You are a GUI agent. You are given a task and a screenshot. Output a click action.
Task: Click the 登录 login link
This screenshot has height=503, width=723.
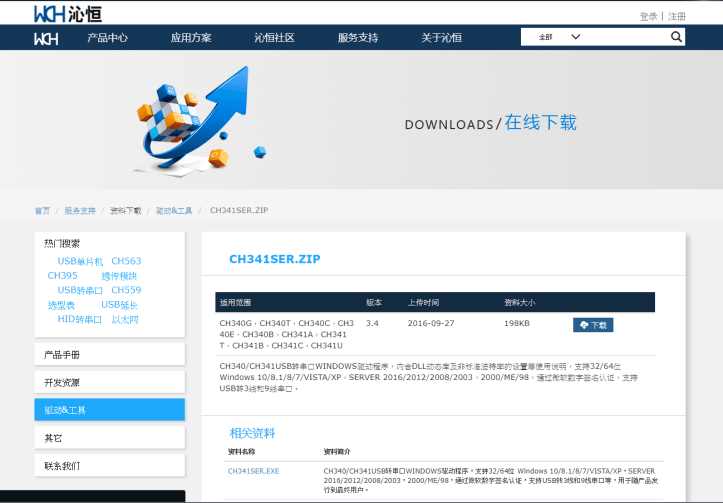point(648,16)
